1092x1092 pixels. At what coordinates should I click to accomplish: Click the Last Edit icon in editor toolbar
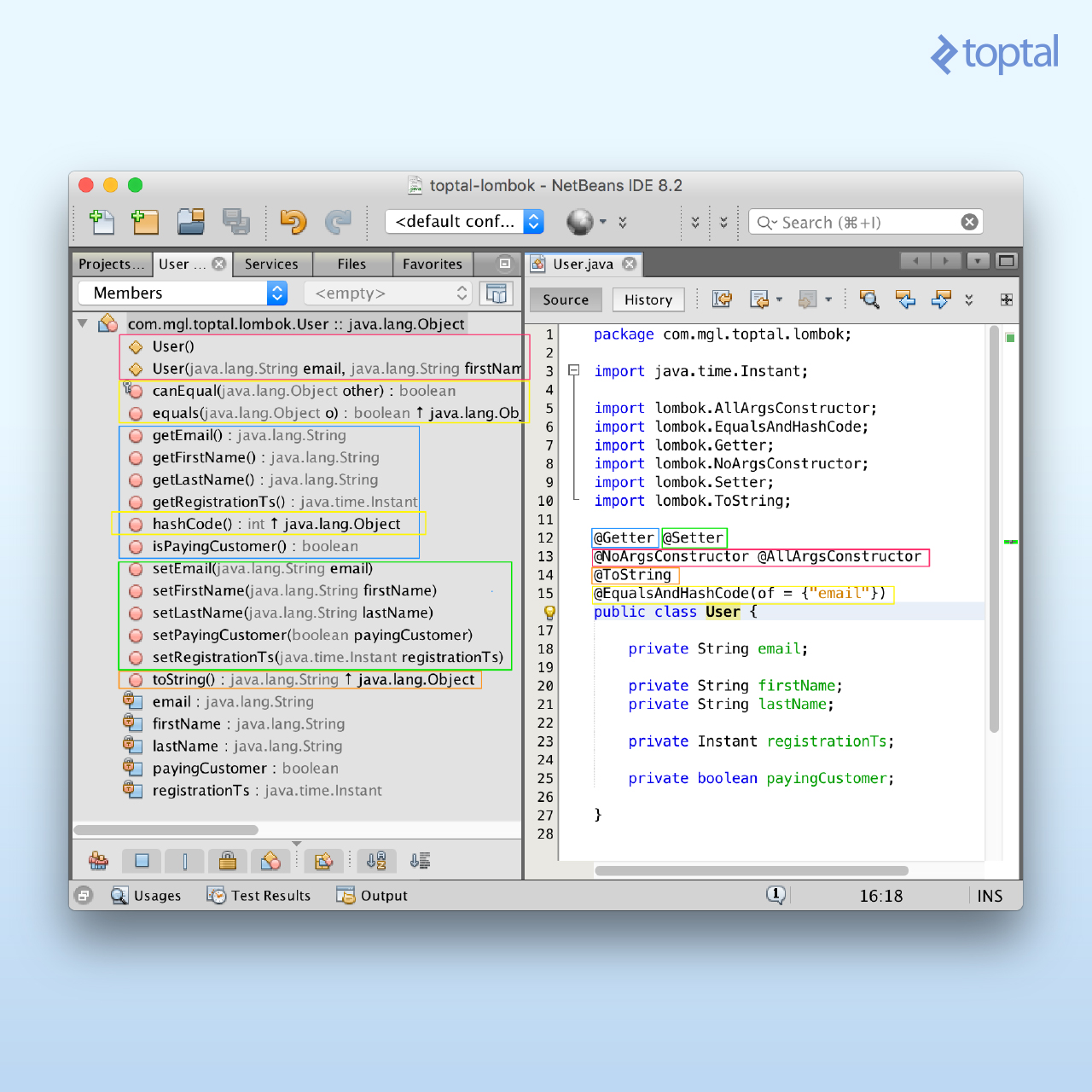(722, 299)
